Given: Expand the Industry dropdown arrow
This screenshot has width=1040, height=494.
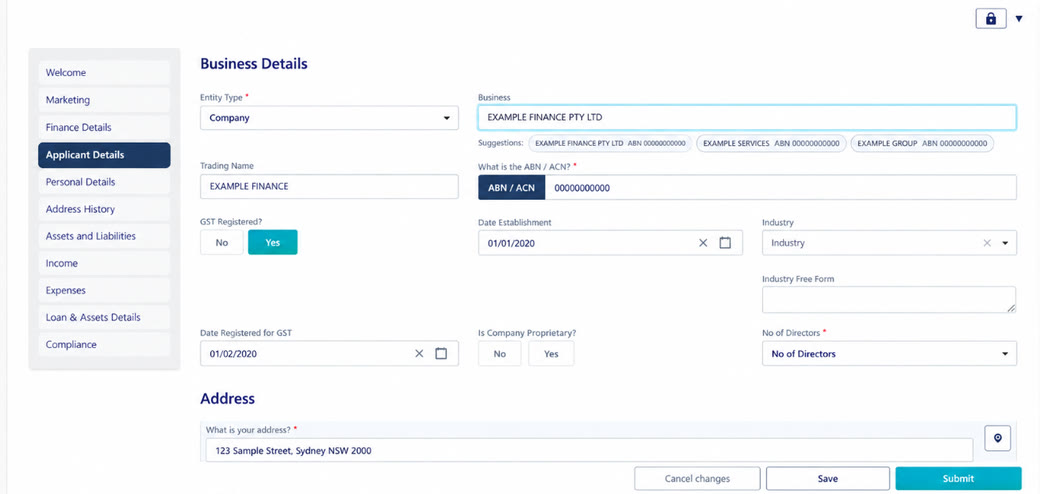Looking at the screenshot, I should [x=1005, y=243].
